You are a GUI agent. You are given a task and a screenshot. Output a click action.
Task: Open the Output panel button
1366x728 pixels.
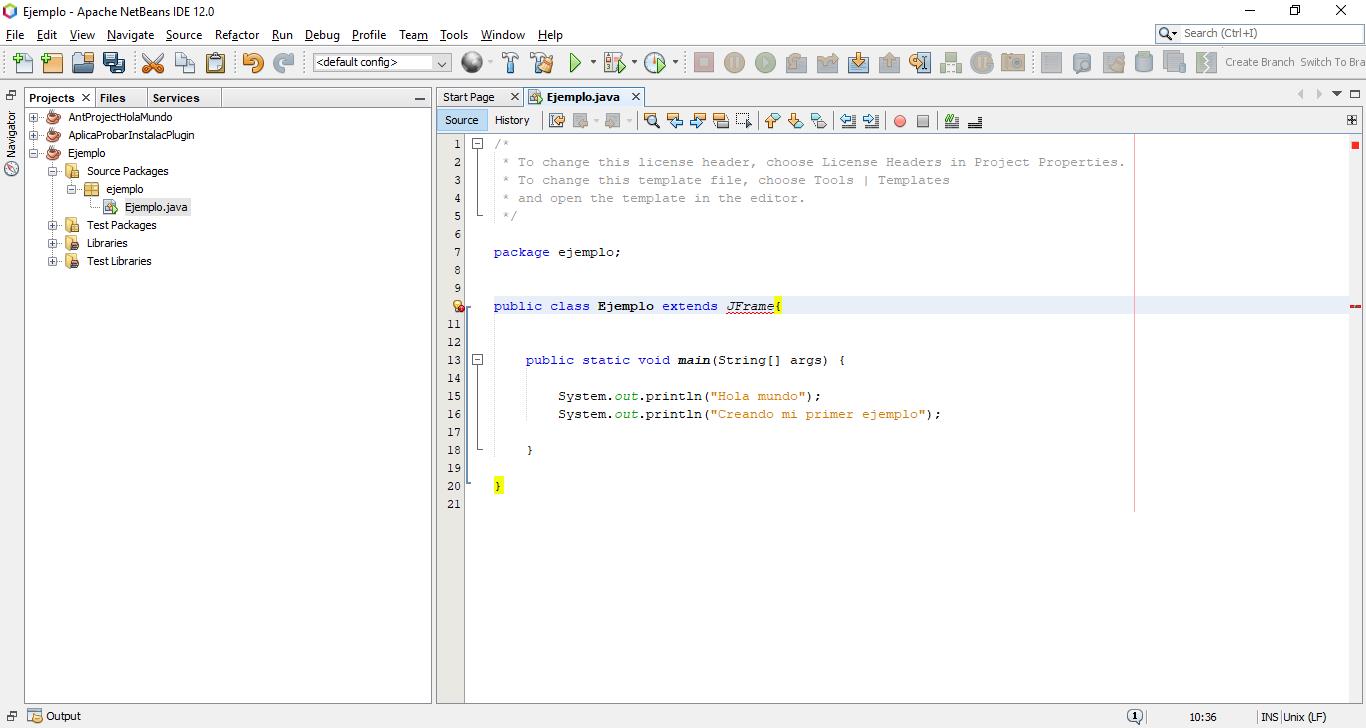click(55, 716)
